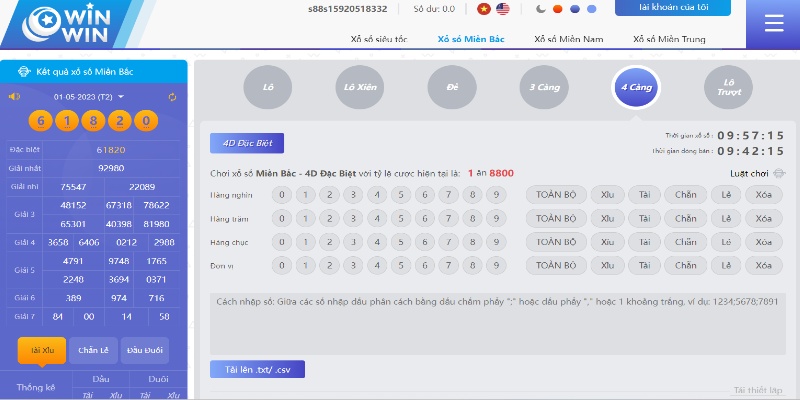This screenshot has width=800, height=400.
Task: Open Tài khoản của tôi account menu
Action: point(672,8)
